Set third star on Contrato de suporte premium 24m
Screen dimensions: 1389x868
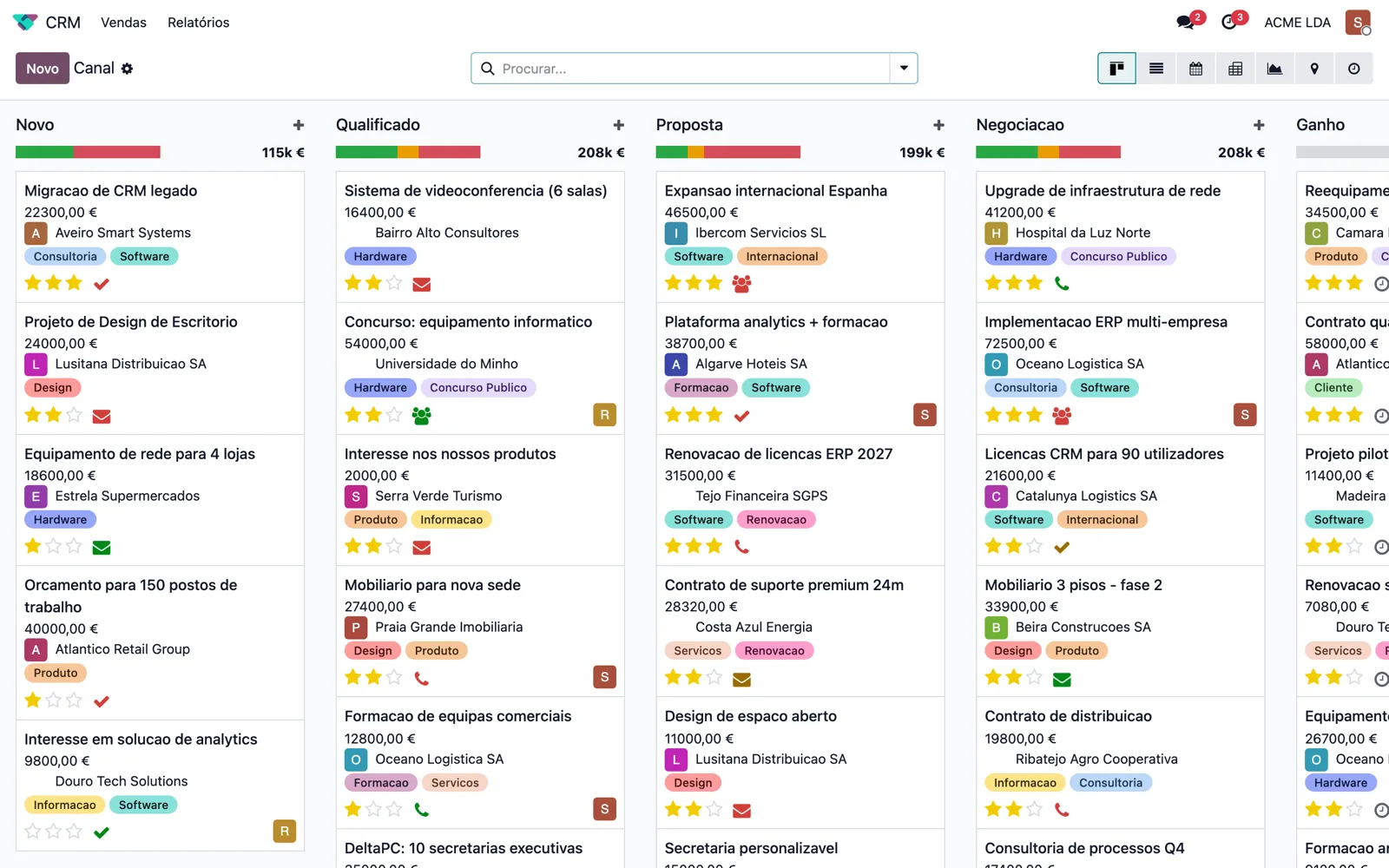[714, 677]
